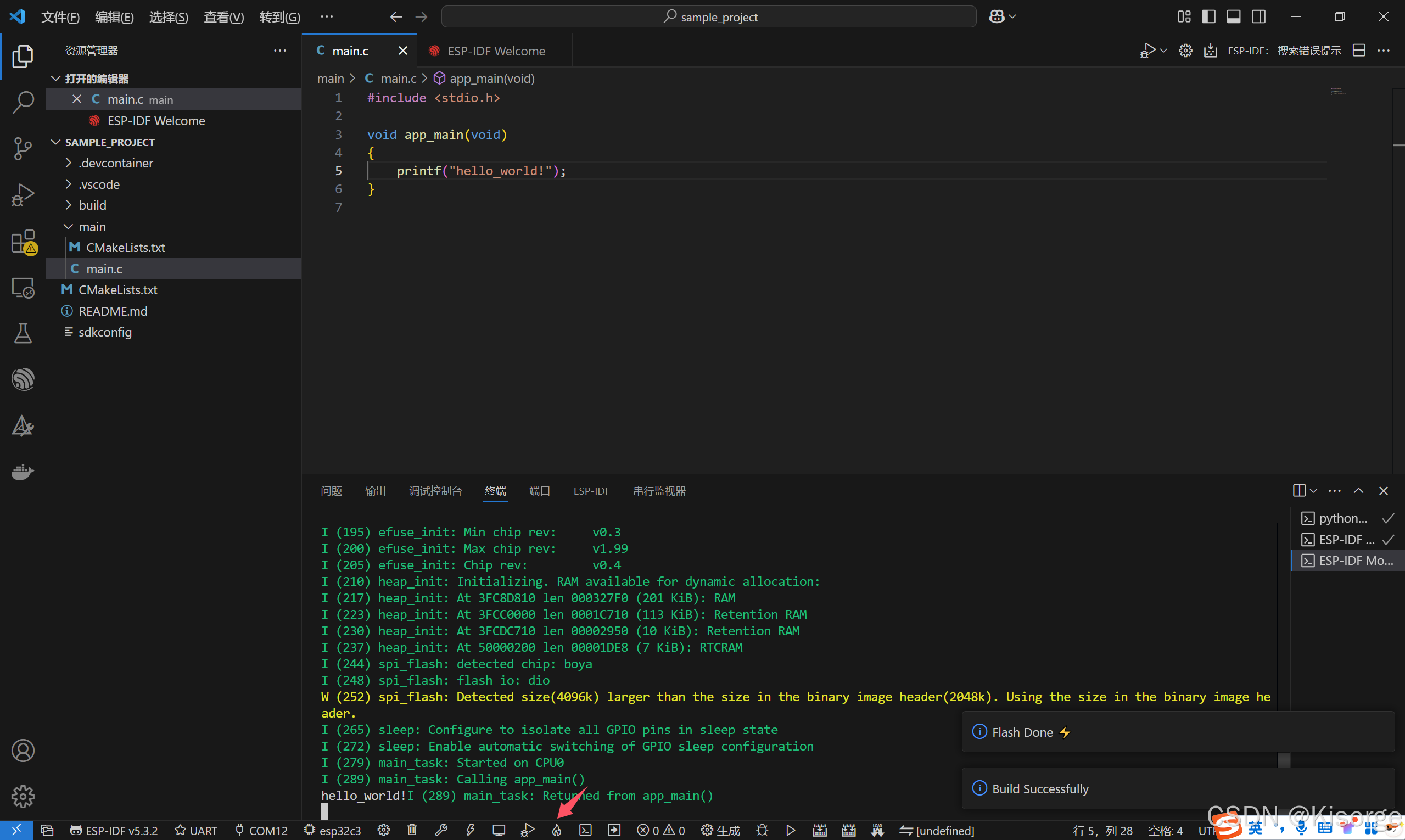Screen dimensions: 1405x840
Task: Click the gear icon in editor title toolbar
Action: click(x=1185, y=51)
